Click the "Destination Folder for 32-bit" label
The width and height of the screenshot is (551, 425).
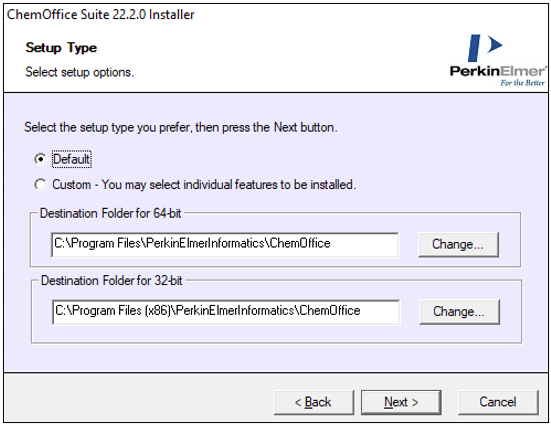click(111, 281)
